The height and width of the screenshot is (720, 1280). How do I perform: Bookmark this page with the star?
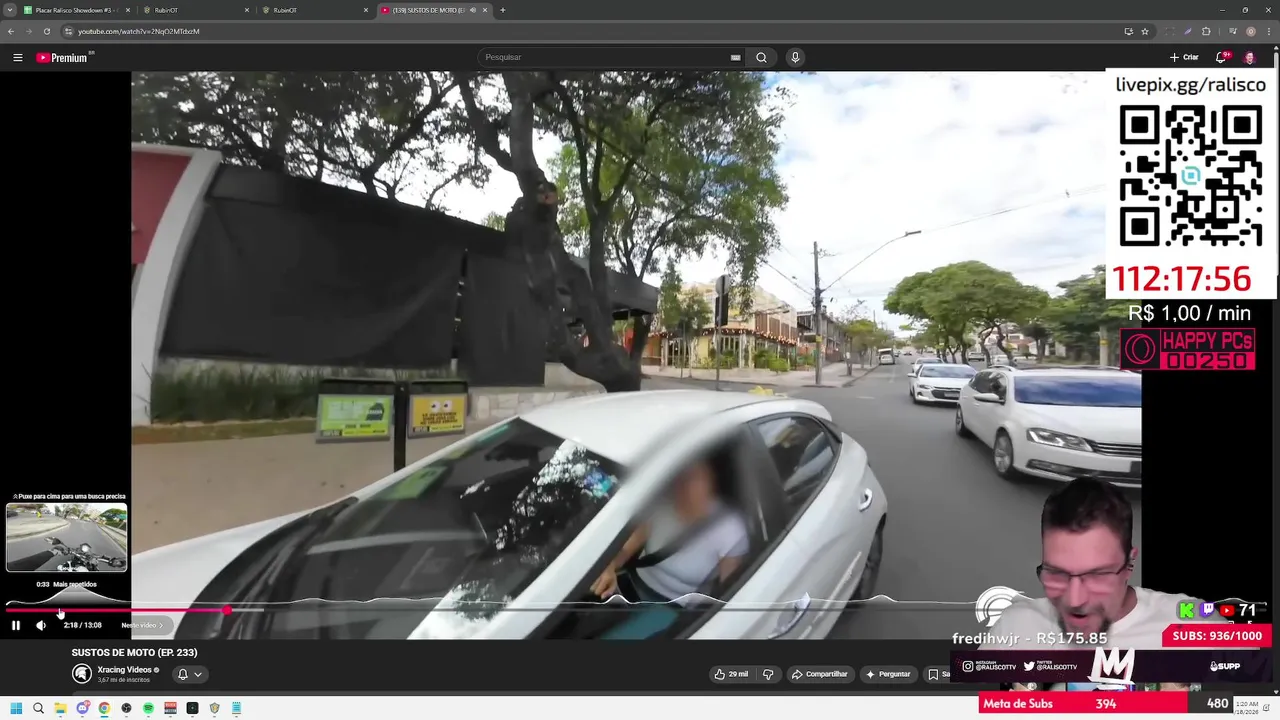coord(1145,31)
